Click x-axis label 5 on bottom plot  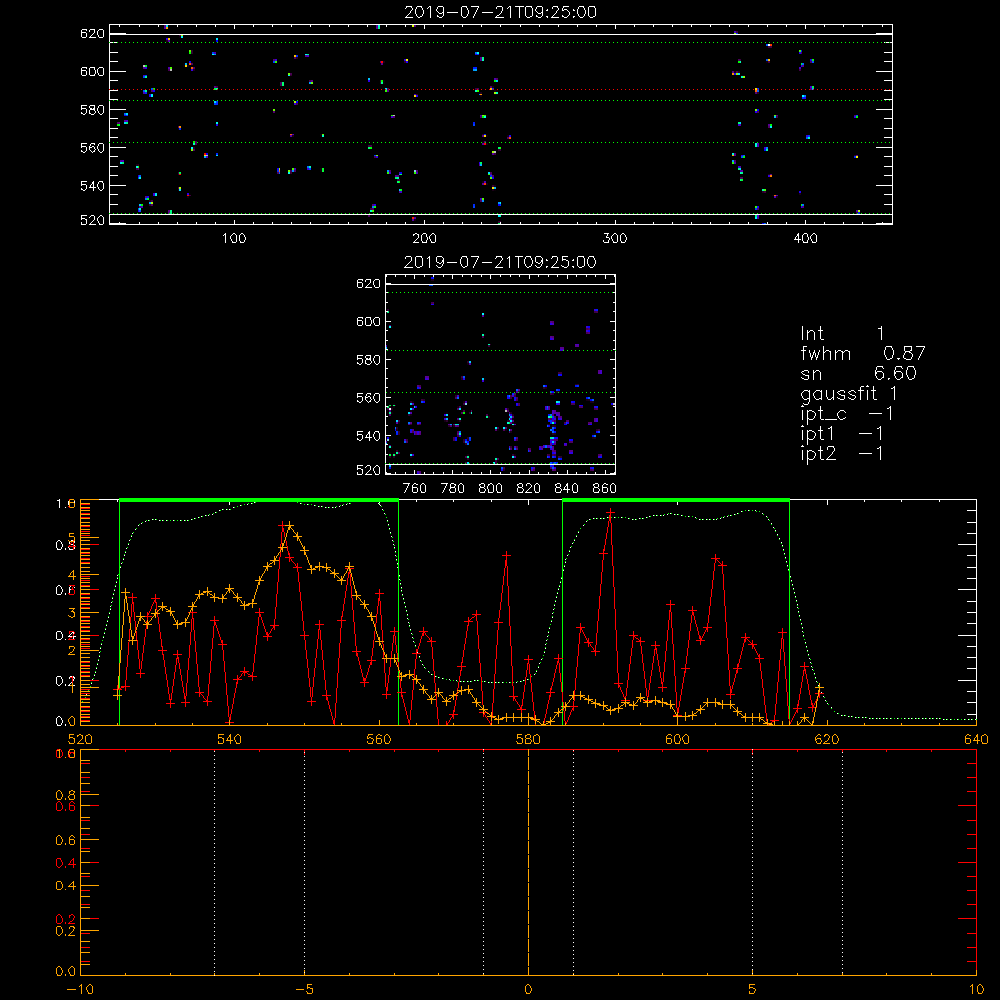[752, 989]
